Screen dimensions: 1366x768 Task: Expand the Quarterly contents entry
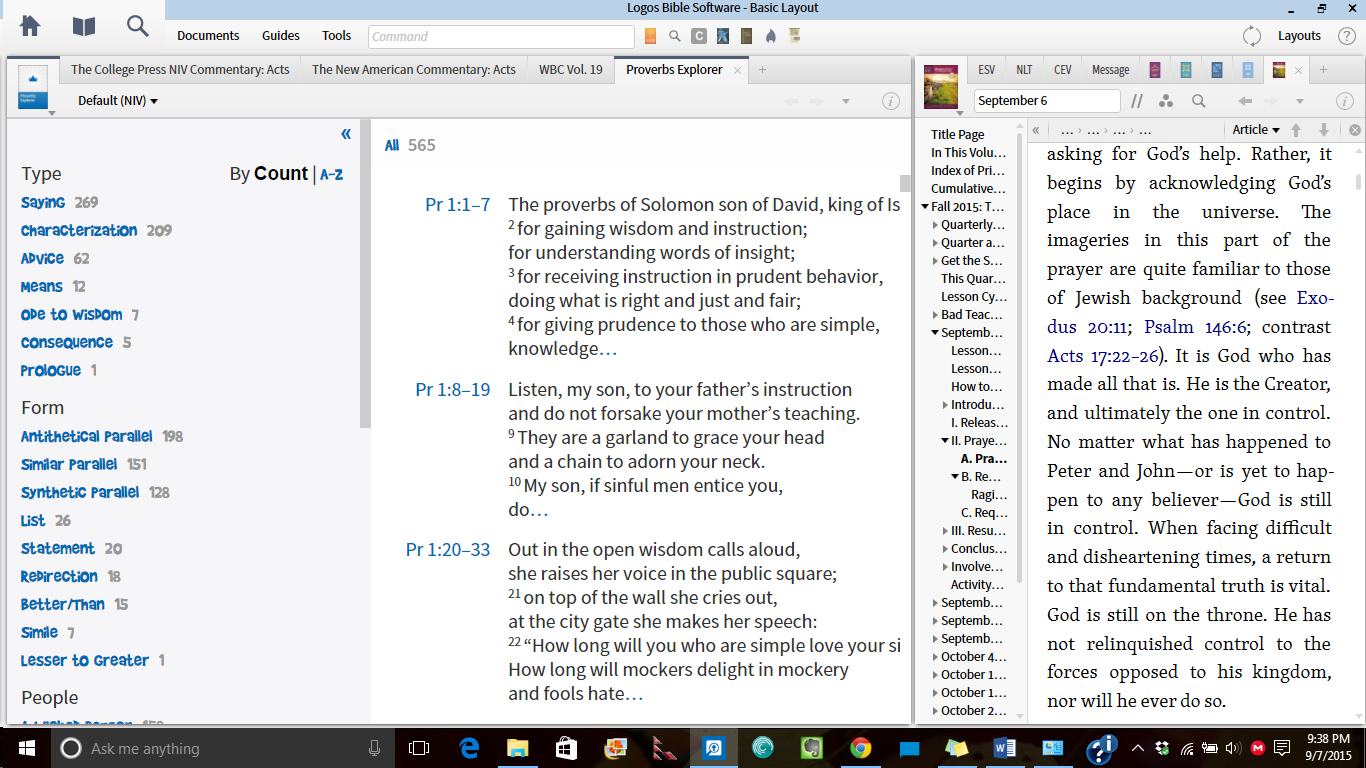click(x=935, y=225)
